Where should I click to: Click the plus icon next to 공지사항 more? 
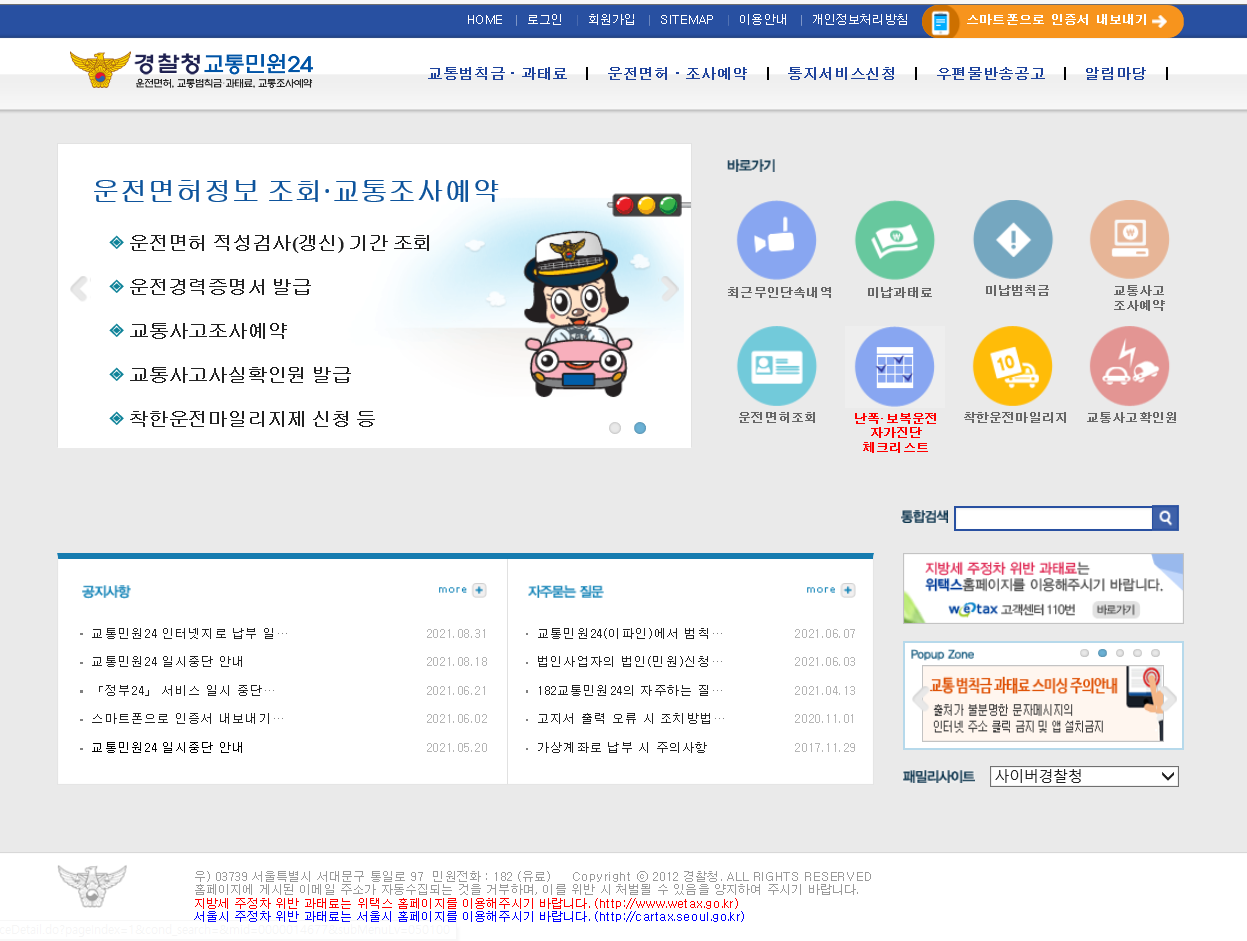(479, 590)
